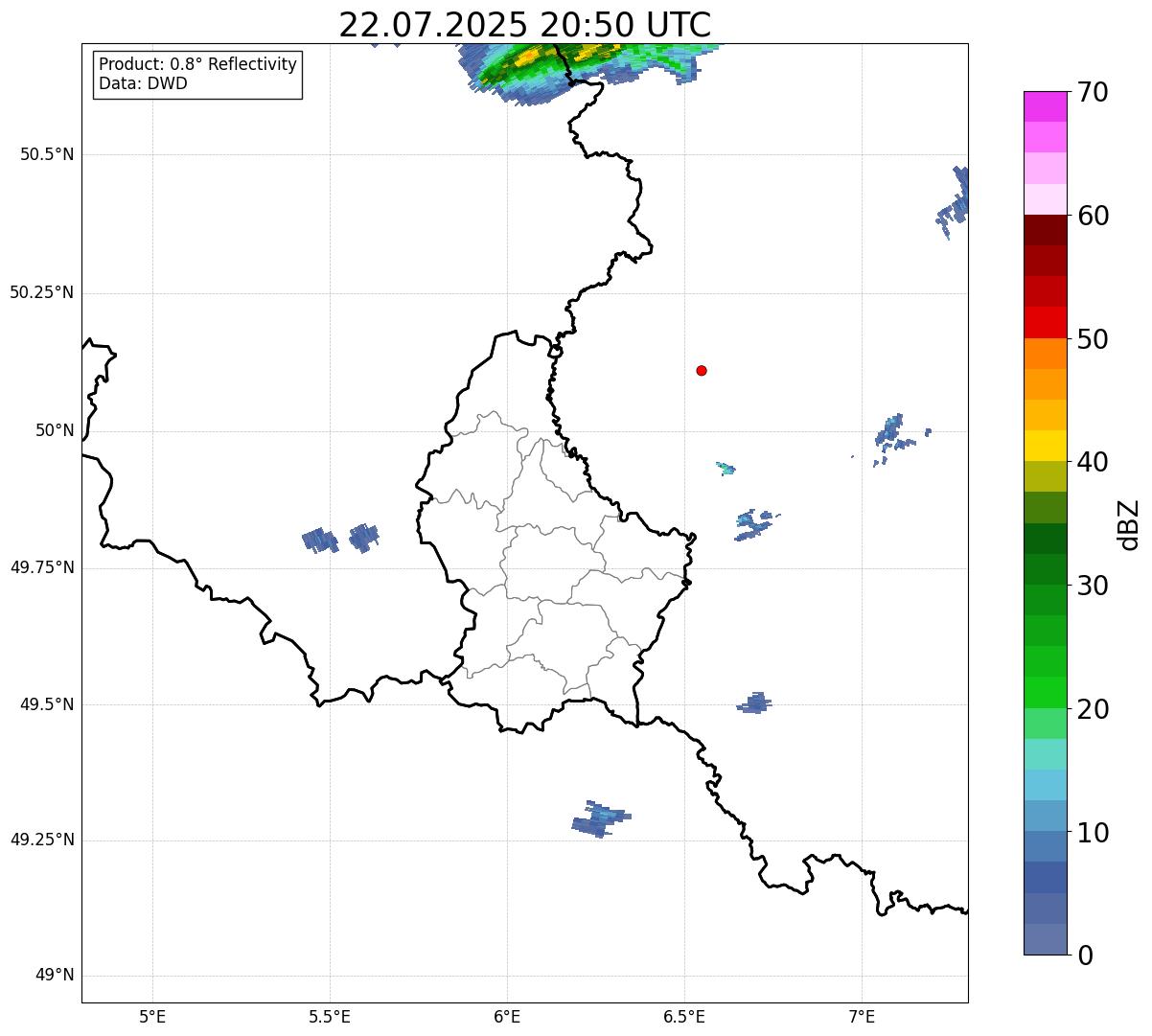Click the colorbar tick label '10'

tap(1093, 833)
